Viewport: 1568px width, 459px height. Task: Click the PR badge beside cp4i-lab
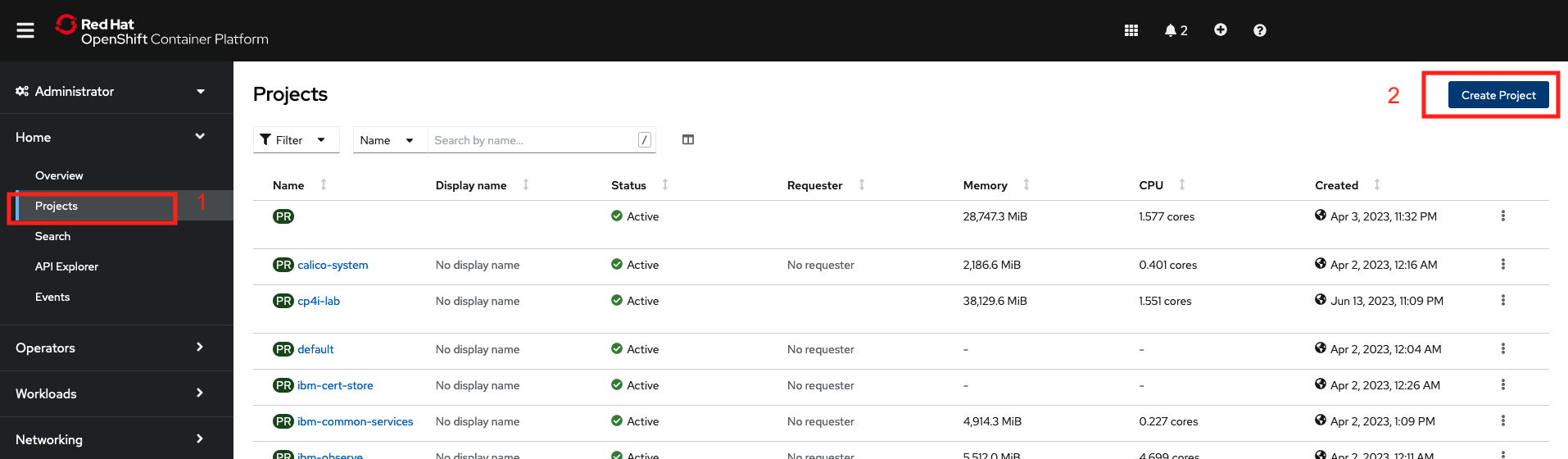click(x=283, y=301)
